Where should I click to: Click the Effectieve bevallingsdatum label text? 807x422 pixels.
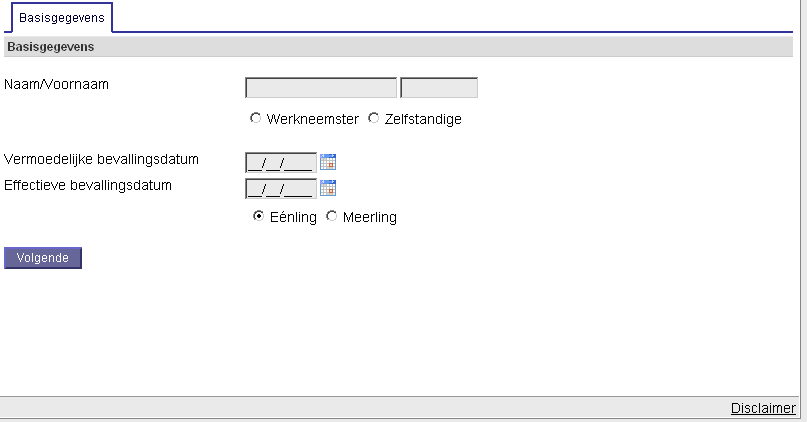(x=88, y=185)
